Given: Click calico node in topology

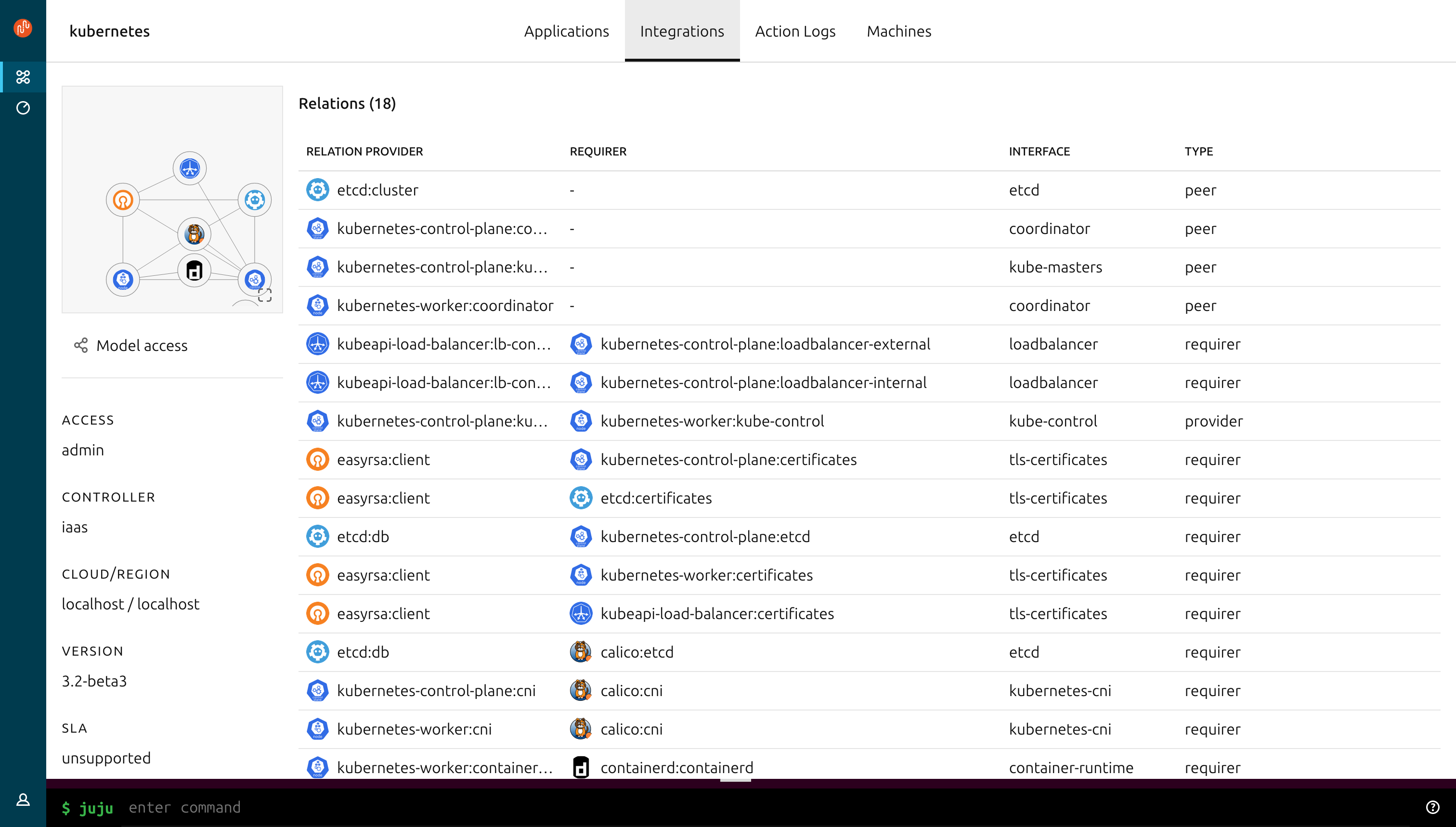Looking at the screenshot, I should click(195, 234).
